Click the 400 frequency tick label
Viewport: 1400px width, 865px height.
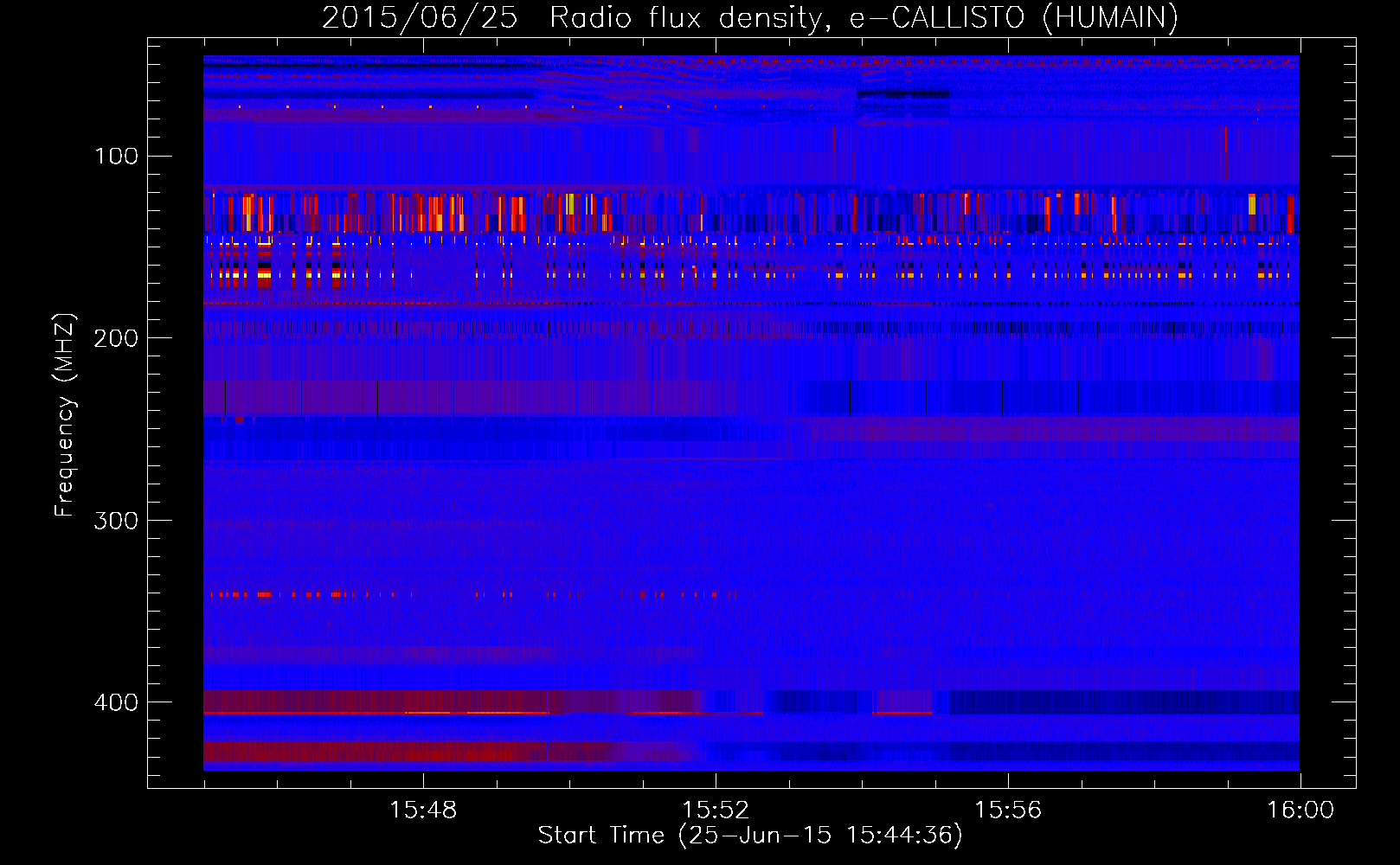pyautogui.click(x=117, y=702)
